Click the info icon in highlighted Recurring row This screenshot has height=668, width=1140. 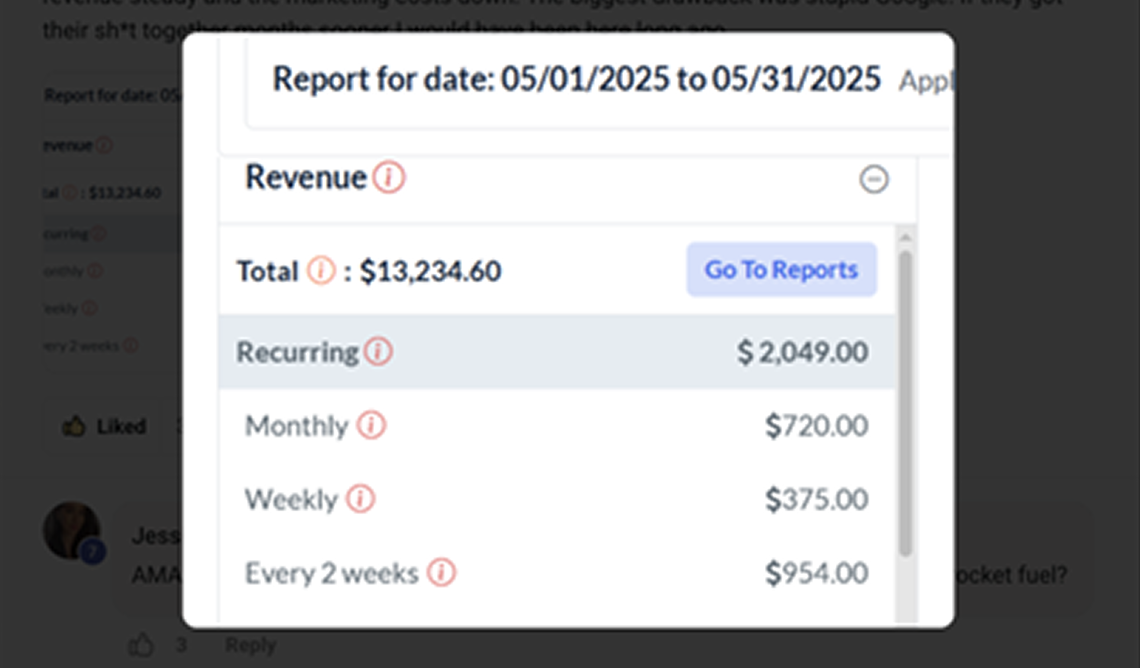pyautogui.click(x=378, y=352)
